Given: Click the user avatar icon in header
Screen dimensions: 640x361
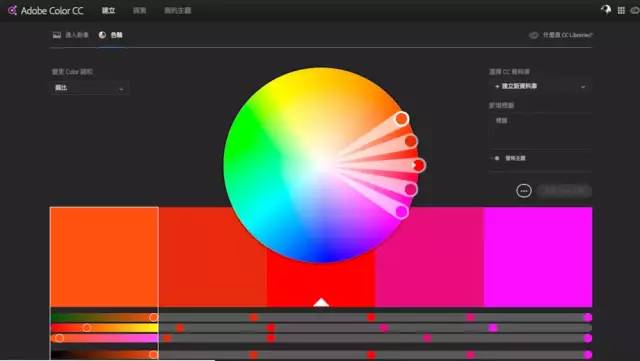Looking at the screenshot, I should tap(606, 9).
